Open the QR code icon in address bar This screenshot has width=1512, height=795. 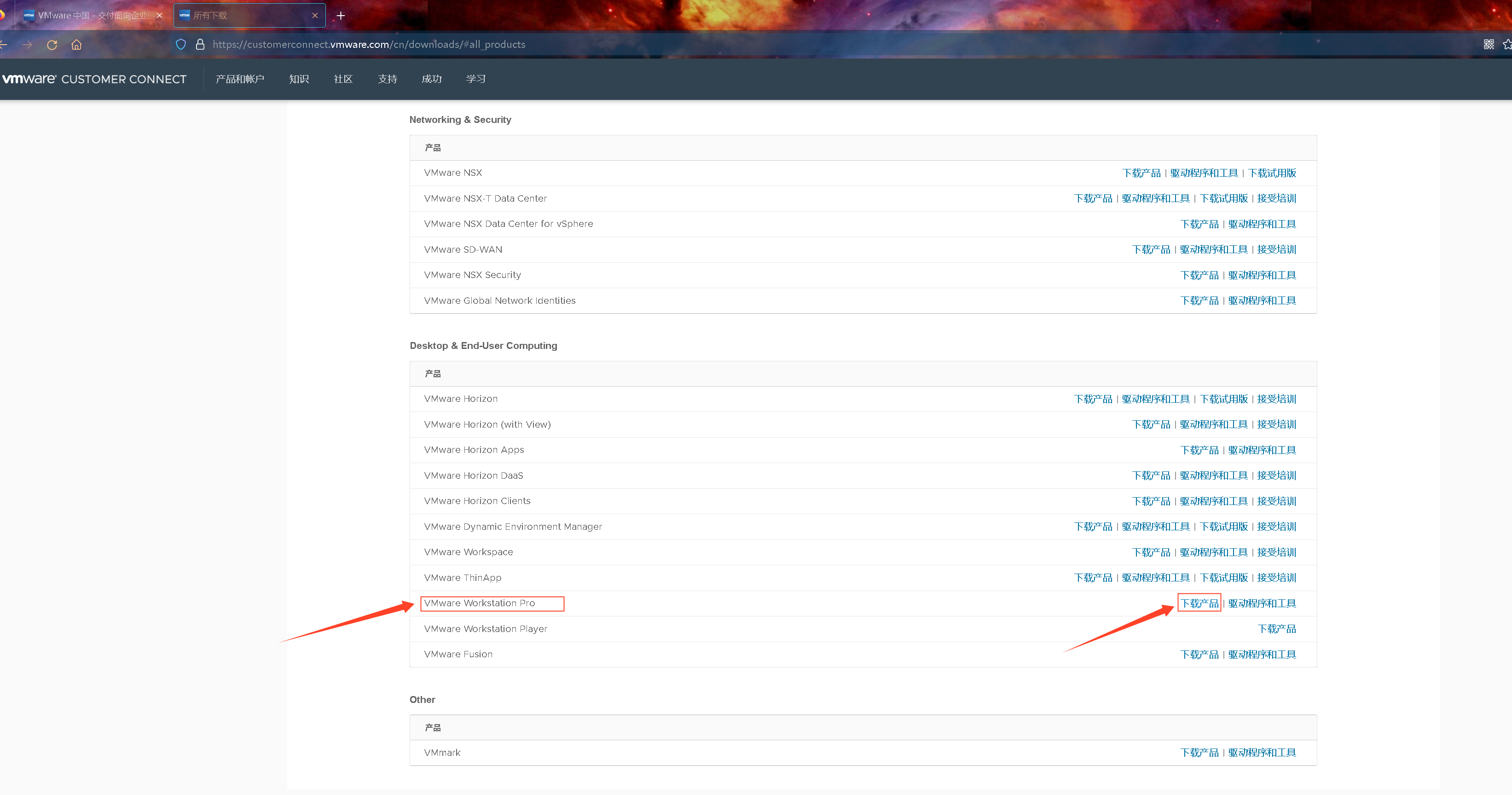point(1489,45)
